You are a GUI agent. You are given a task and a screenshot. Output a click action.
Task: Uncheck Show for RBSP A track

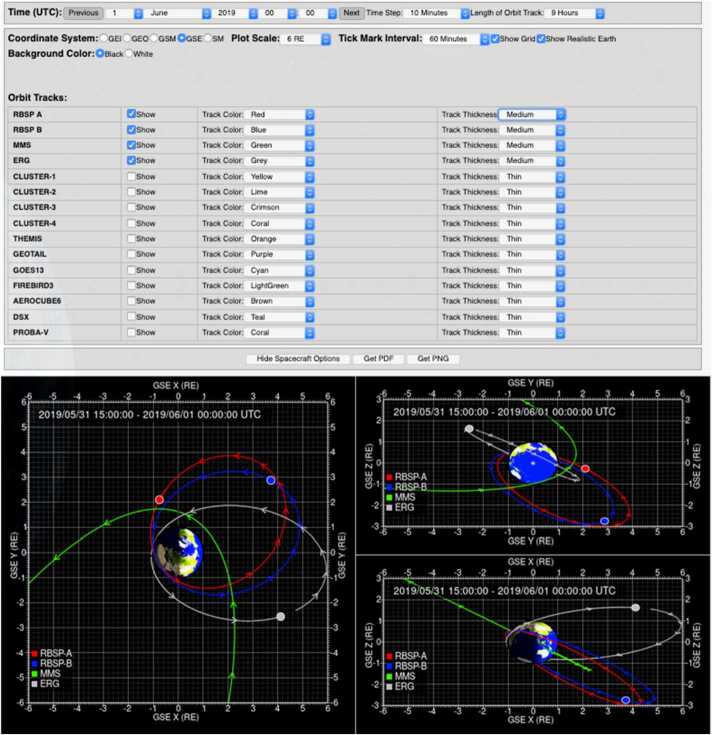pyautogui.click(x=132, y=114)
